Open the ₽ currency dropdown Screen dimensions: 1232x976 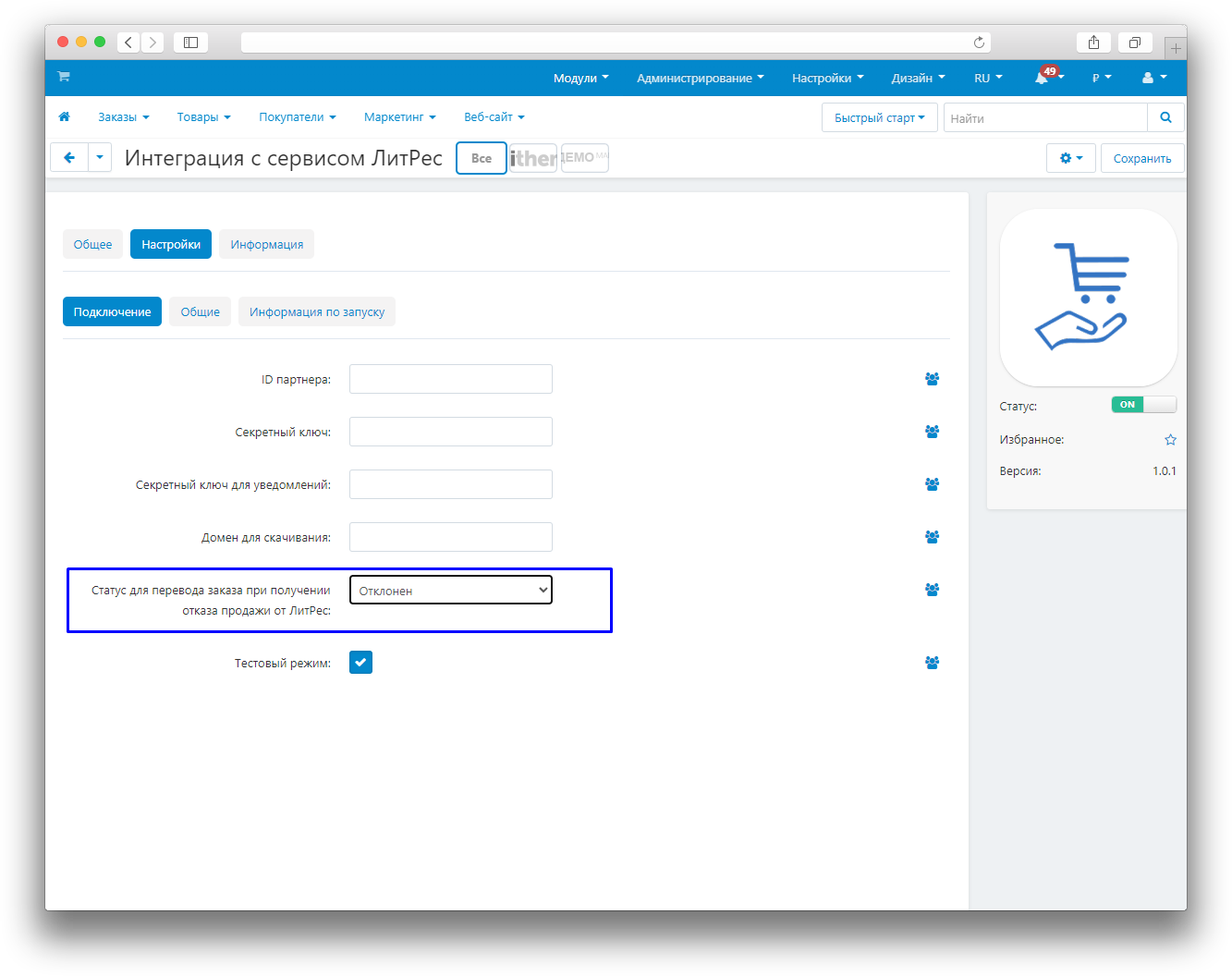click(x=1102, y=78)
